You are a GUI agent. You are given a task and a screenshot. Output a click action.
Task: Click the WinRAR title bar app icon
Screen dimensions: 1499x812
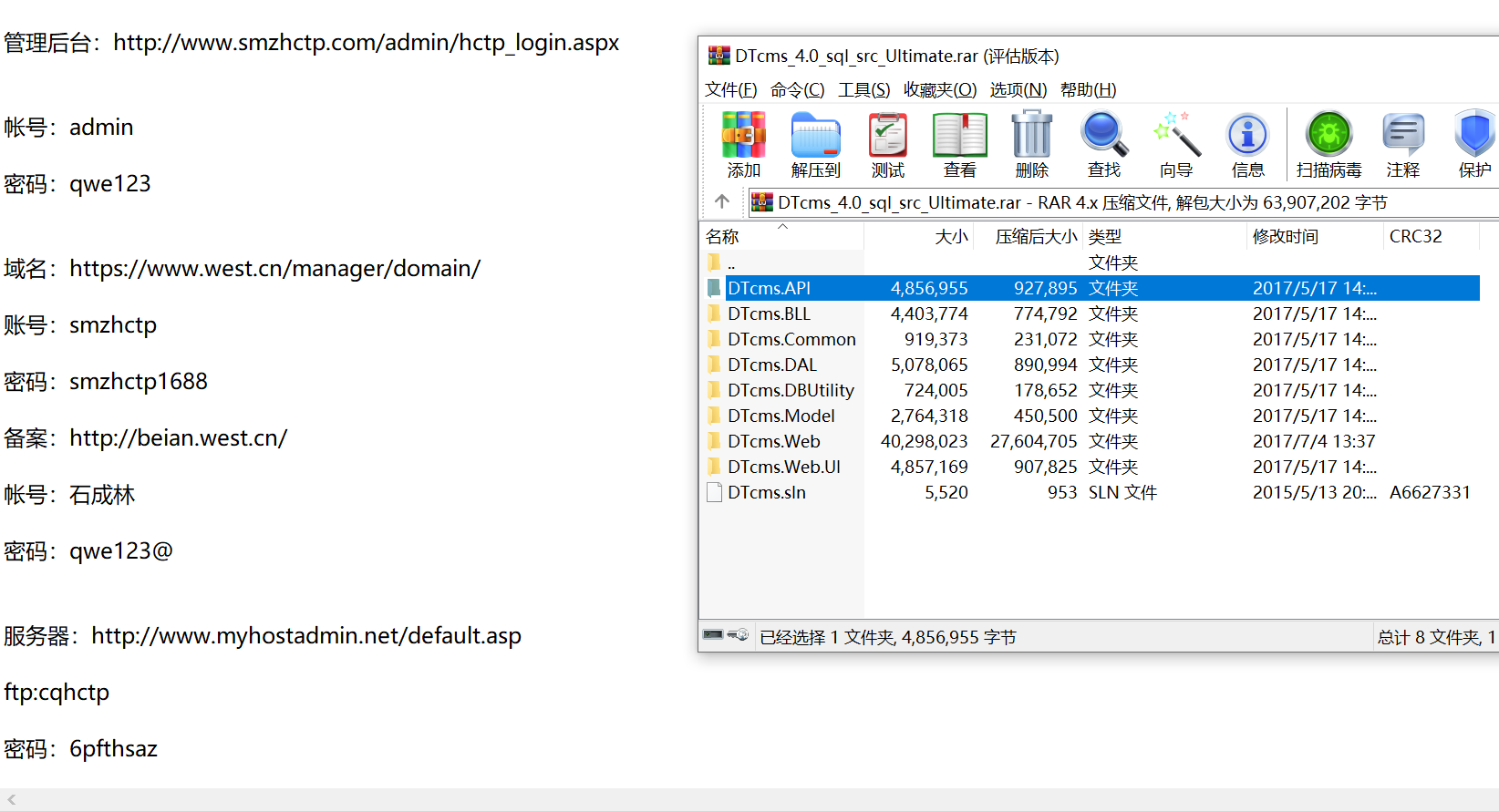(x=718, y=56)
